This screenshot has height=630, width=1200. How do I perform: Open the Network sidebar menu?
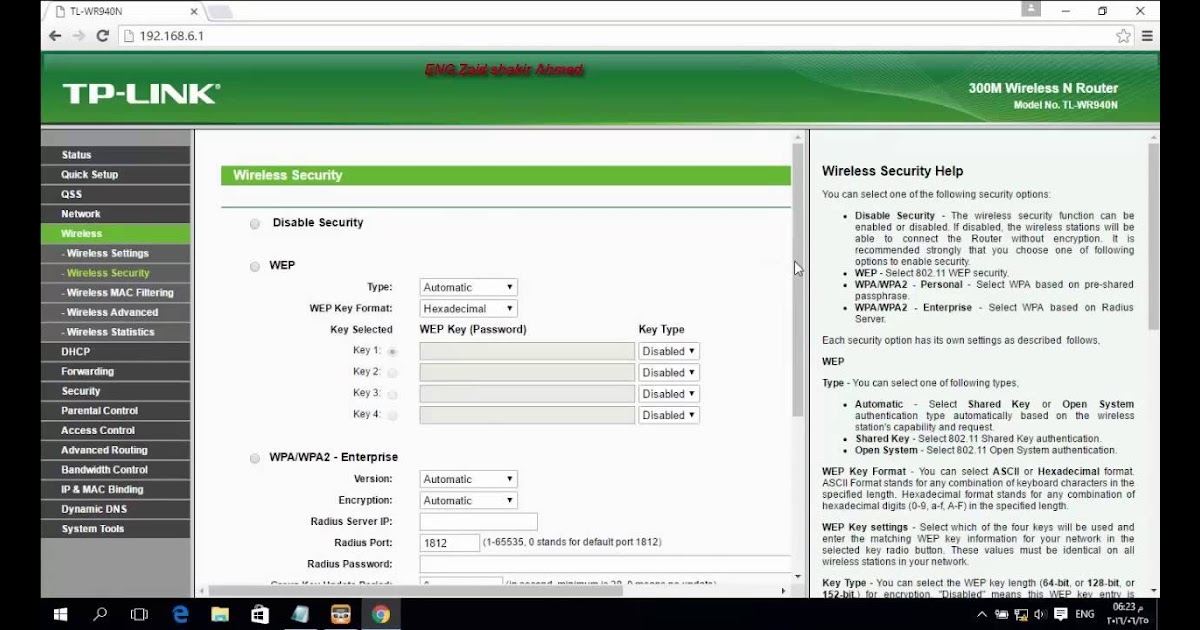116,214
